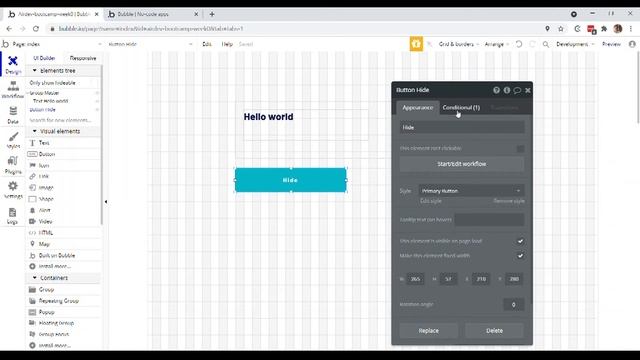This screenshot has height=360, width=640.
Task: Click the Replace button
Action: 429,331
